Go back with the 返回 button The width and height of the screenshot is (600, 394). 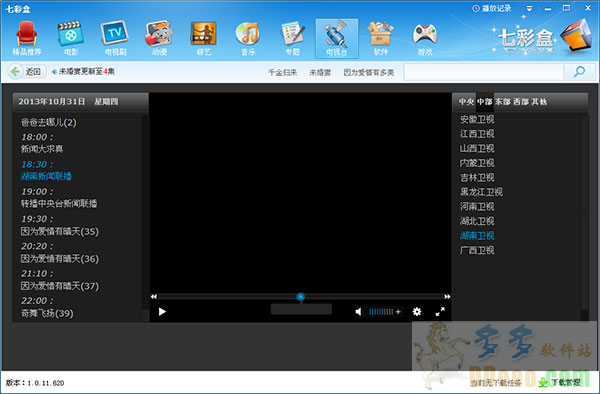[26, 72]
